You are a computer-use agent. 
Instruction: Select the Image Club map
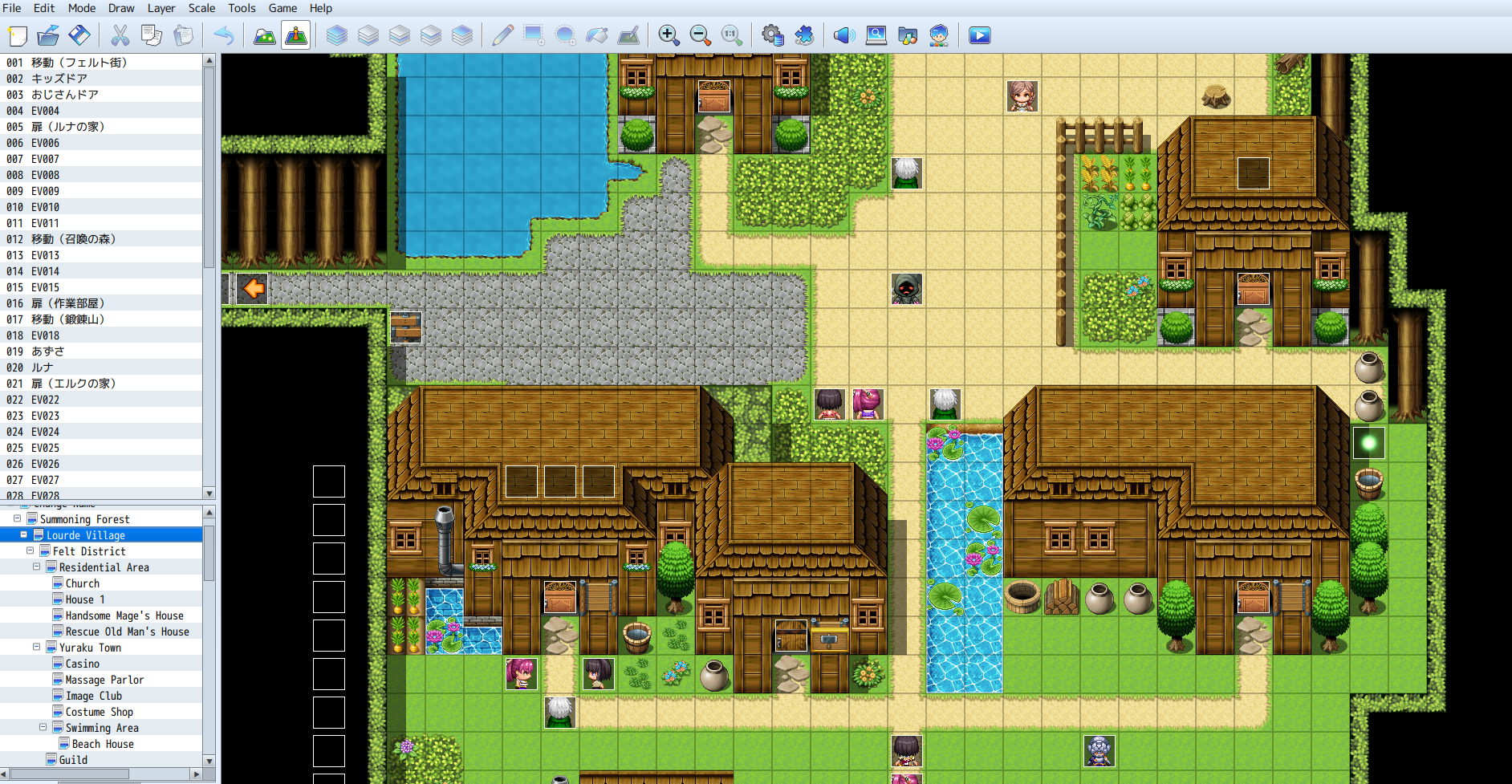[94, 696]
